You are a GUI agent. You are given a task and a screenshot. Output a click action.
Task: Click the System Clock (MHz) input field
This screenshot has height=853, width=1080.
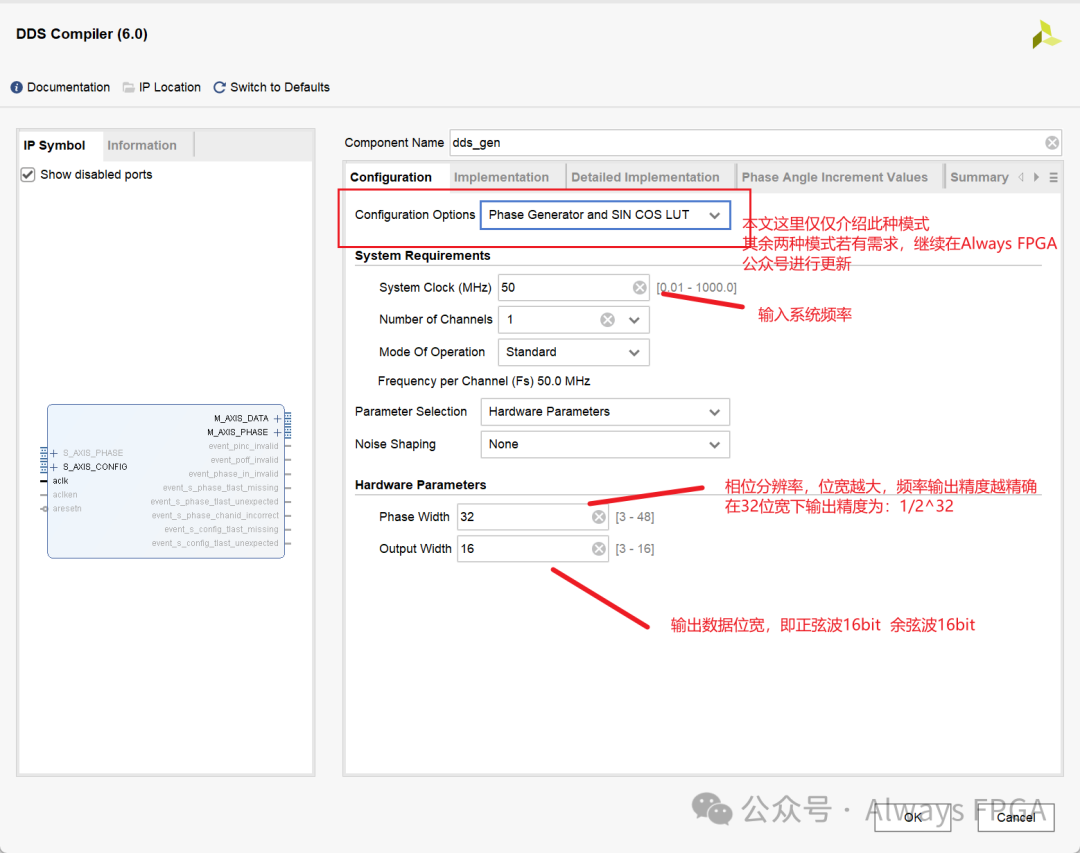coord(573,287)
